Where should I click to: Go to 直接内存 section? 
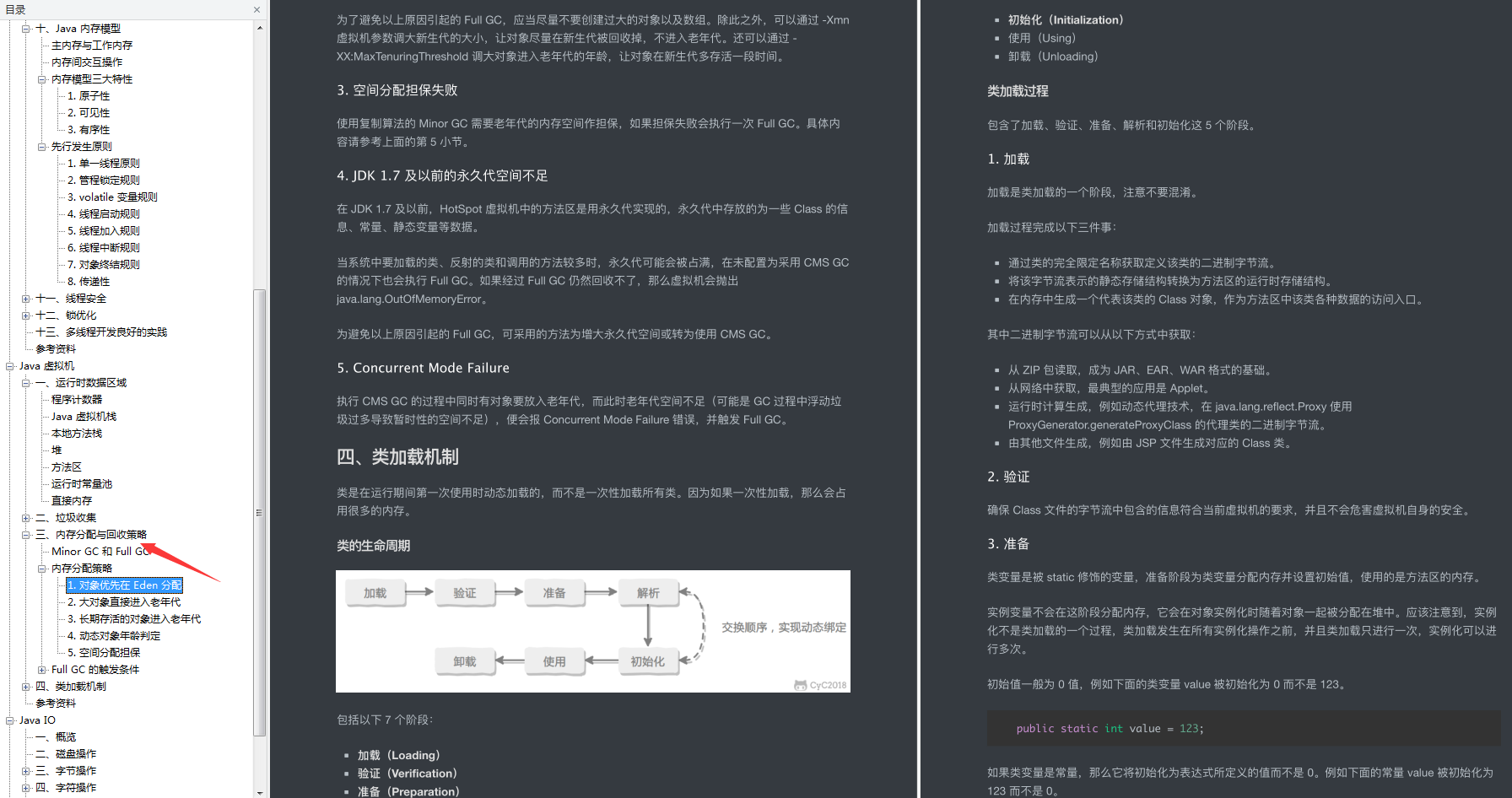click(x=72, y=501)
